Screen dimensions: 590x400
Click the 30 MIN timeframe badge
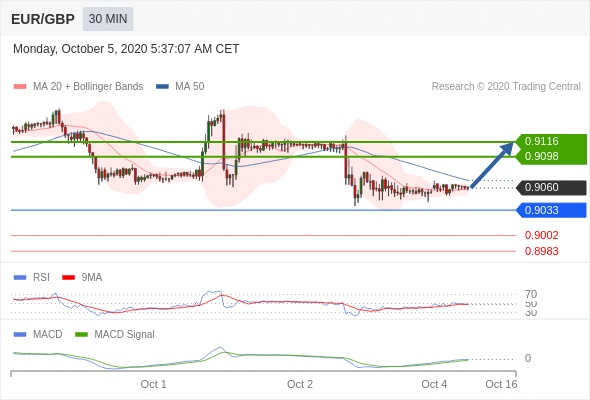(x=108, y=19)
